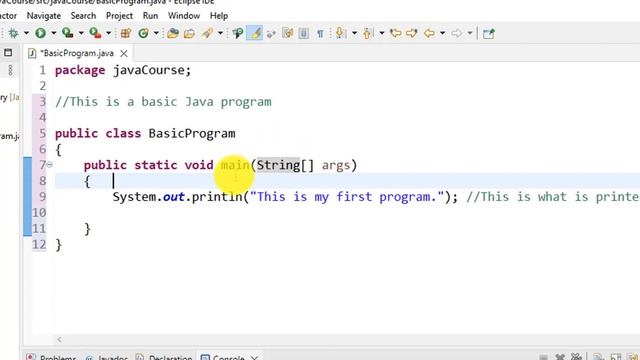Click the Previous Annotation up-arrow icon

pyautogui.click(x=367, y=33)
